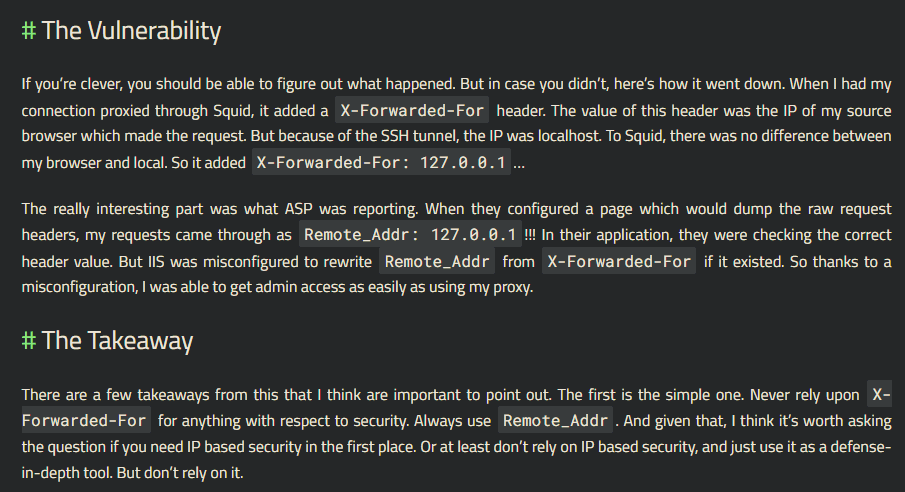Click The Takeaway heading text
The width and height of the screenshot is (905, 492).
pyautogui.click(x=117, y=341)
